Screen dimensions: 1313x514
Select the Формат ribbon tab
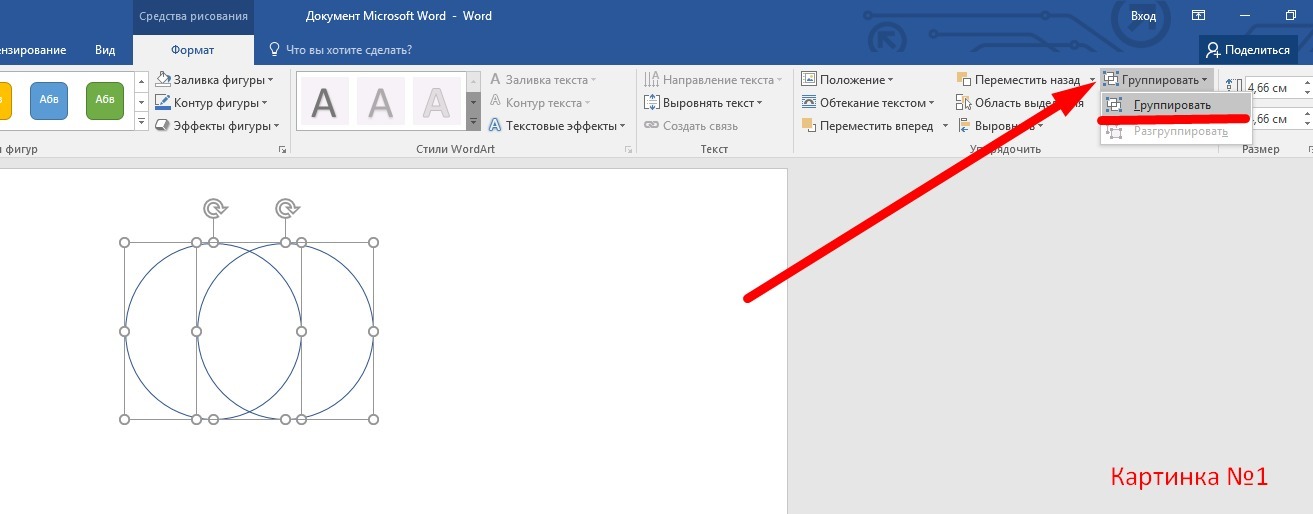tap(192, 50)
